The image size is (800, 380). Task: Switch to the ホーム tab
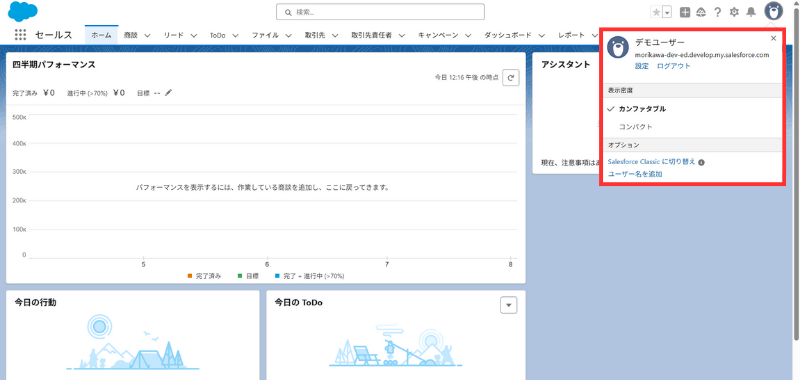[x=102, y=35]
